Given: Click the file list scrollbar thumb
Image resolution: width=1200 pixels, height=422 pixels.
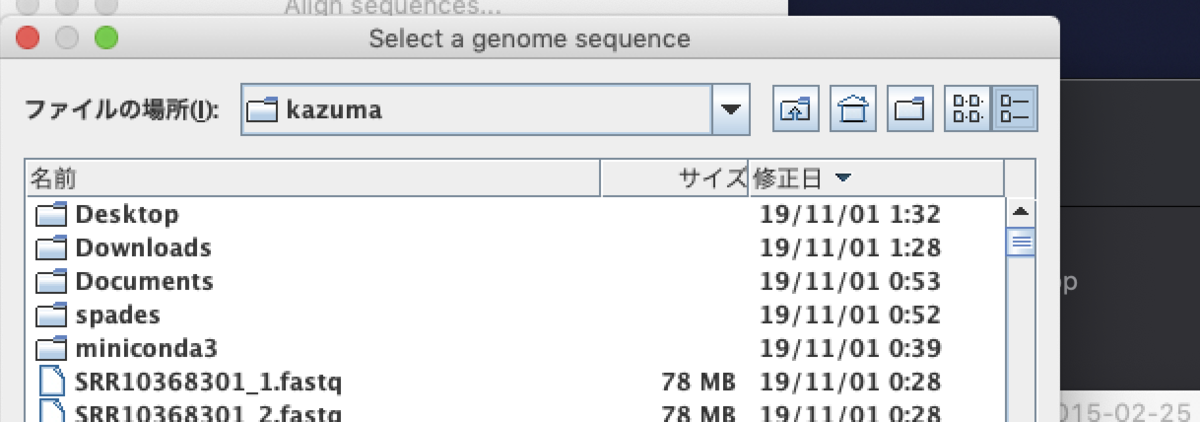Looking at the screenshot, I should point(1021,241).
